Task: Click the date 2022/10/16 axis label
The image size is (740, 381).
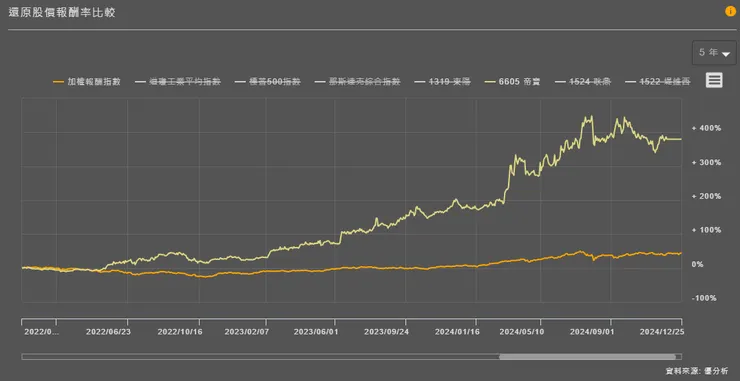Action: click(x=180, y=332)
